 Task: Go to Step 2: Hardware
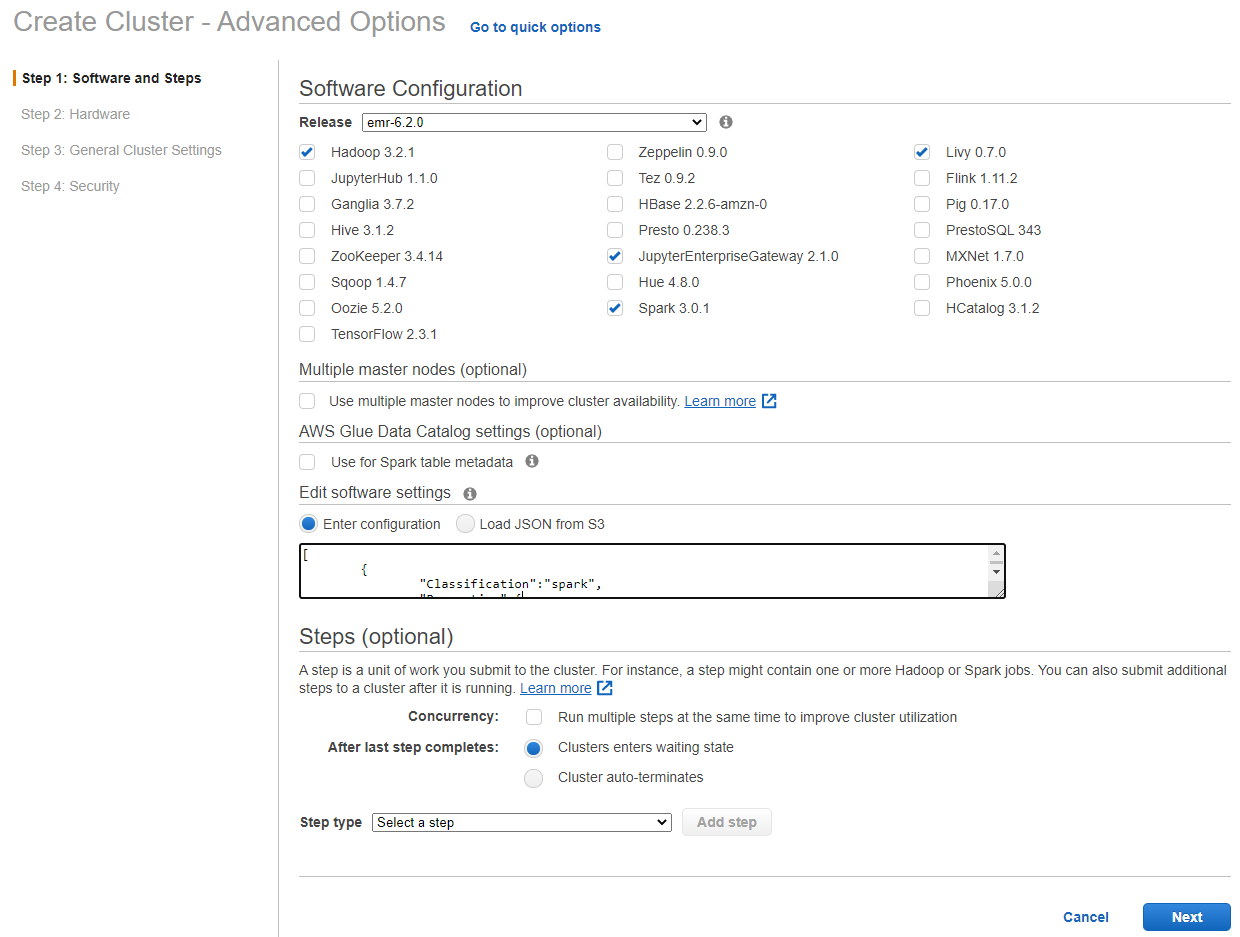coord(75,114)
